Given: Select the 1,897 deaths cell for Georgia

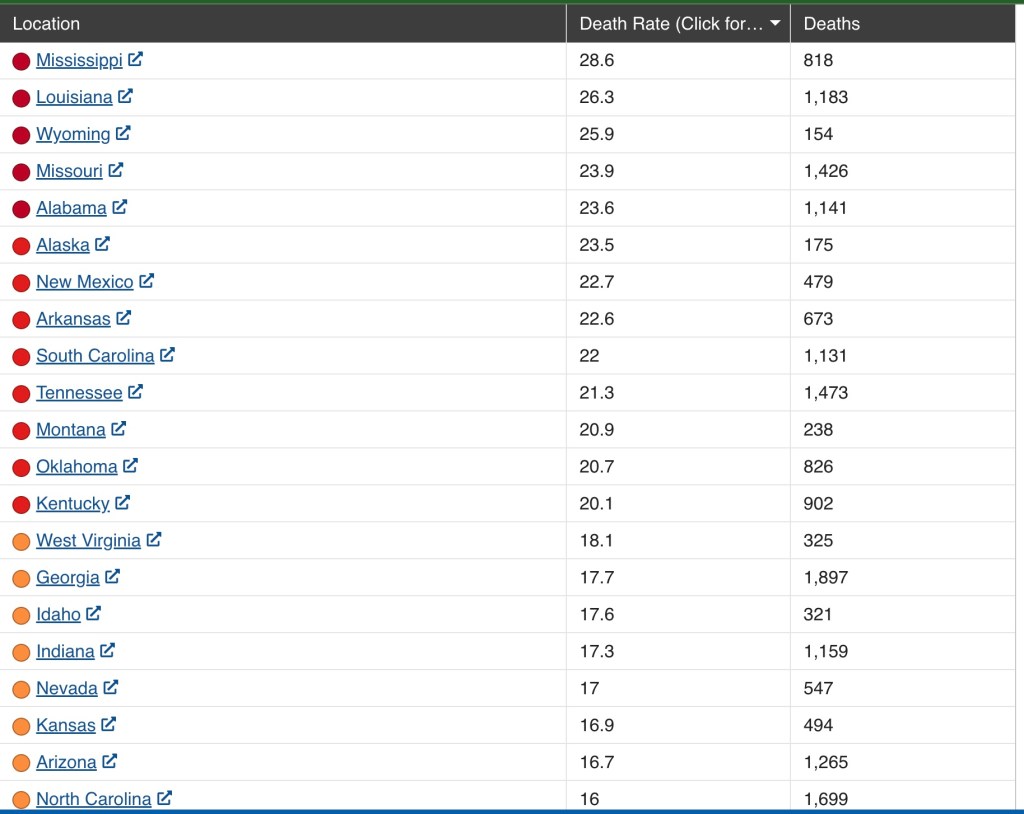Looking at the screenshot, I should [x=825, y=577].
